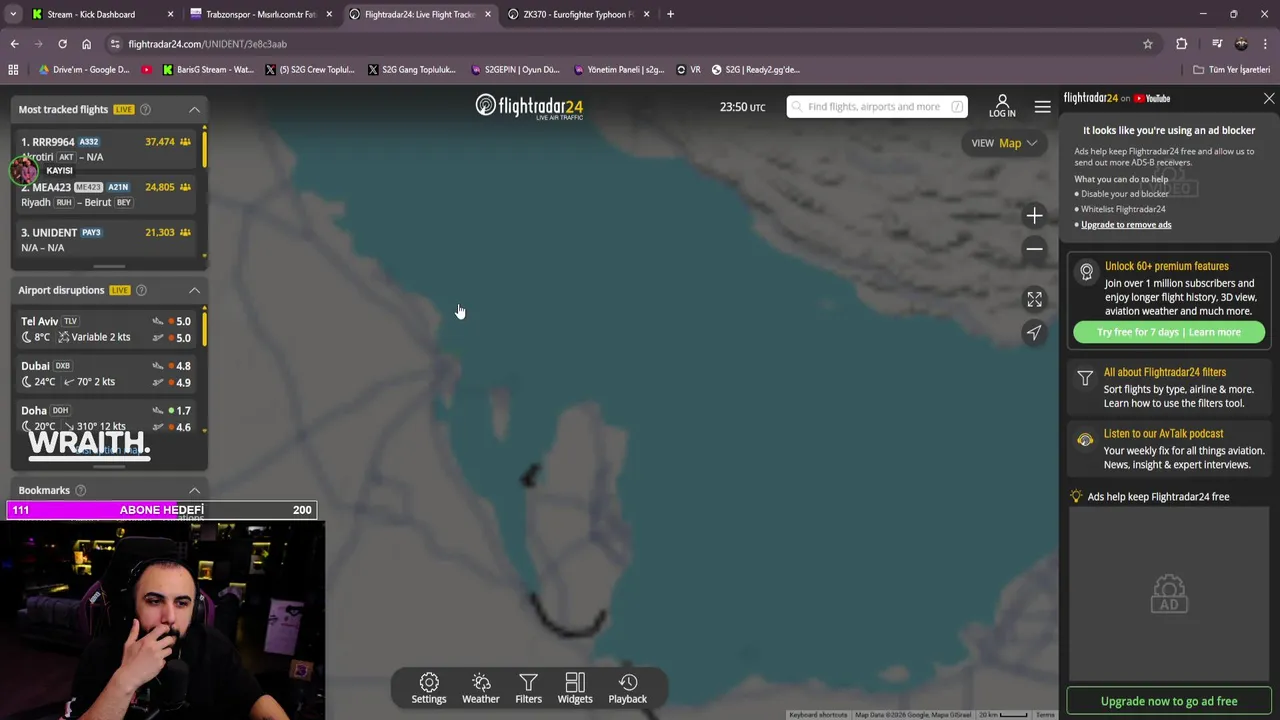Viewport: 1280px width, 720px height.
Task: Open the Drive'ım - Google bookmark
Action: click(84, 70)
